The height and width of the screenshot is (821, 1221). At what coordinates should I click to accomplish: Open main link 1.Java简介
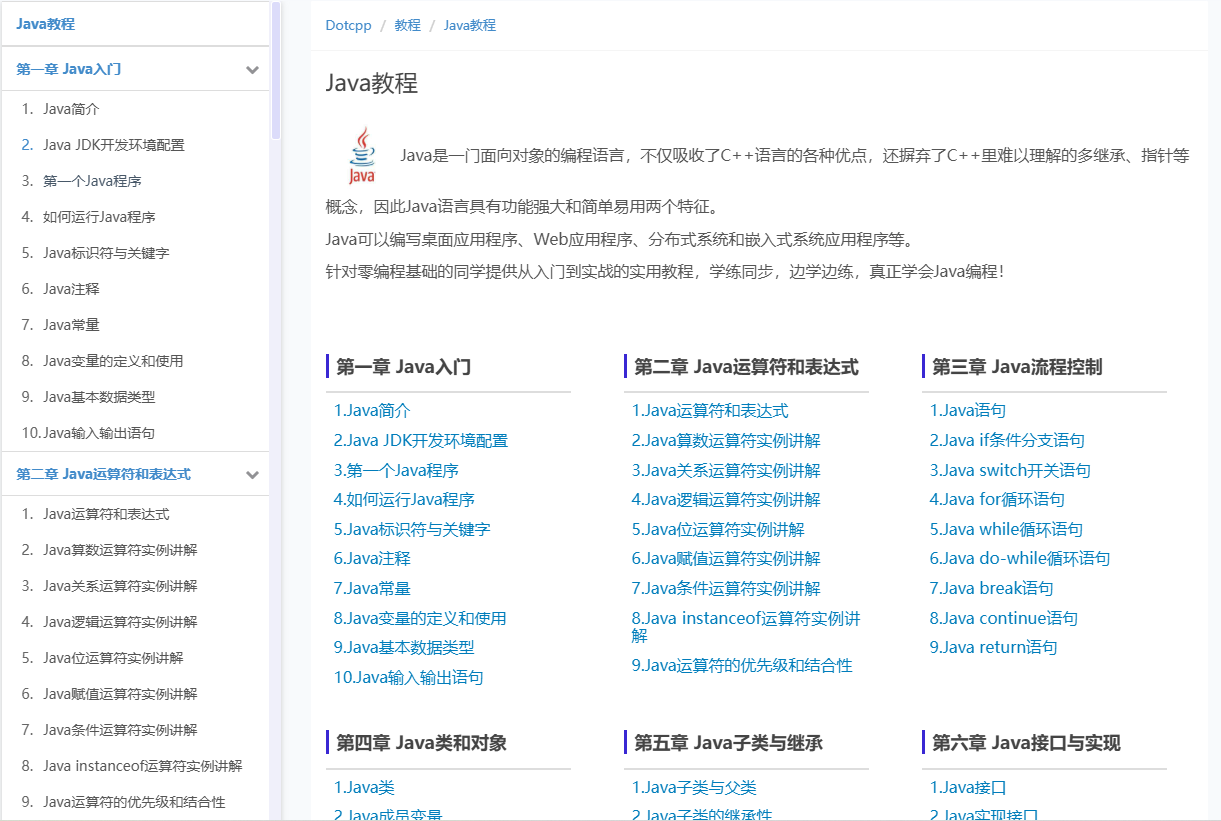click(x=372, y=411)
